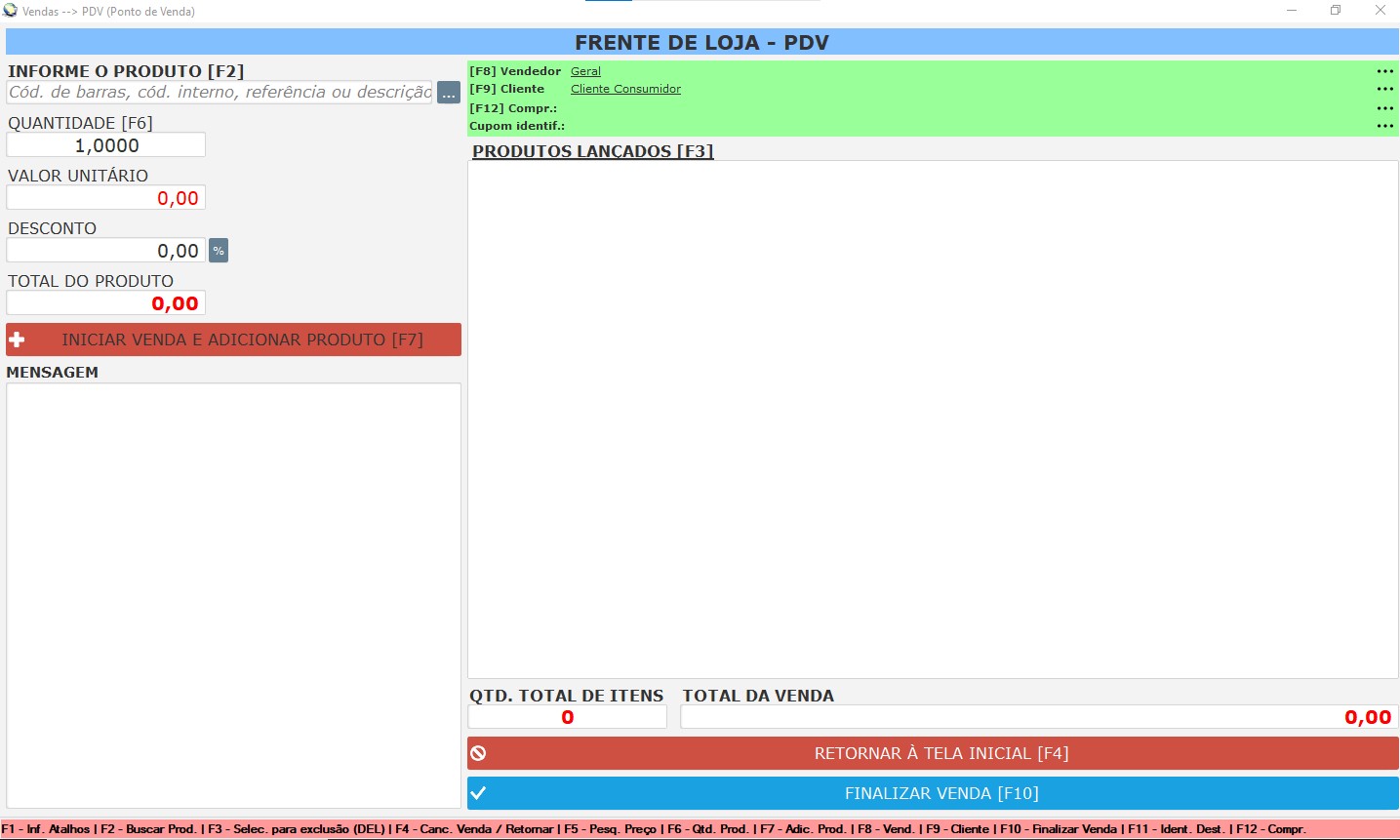Click the Cliente Consumidor link
The image size is (1400, 840).
[x=625, y=89]
